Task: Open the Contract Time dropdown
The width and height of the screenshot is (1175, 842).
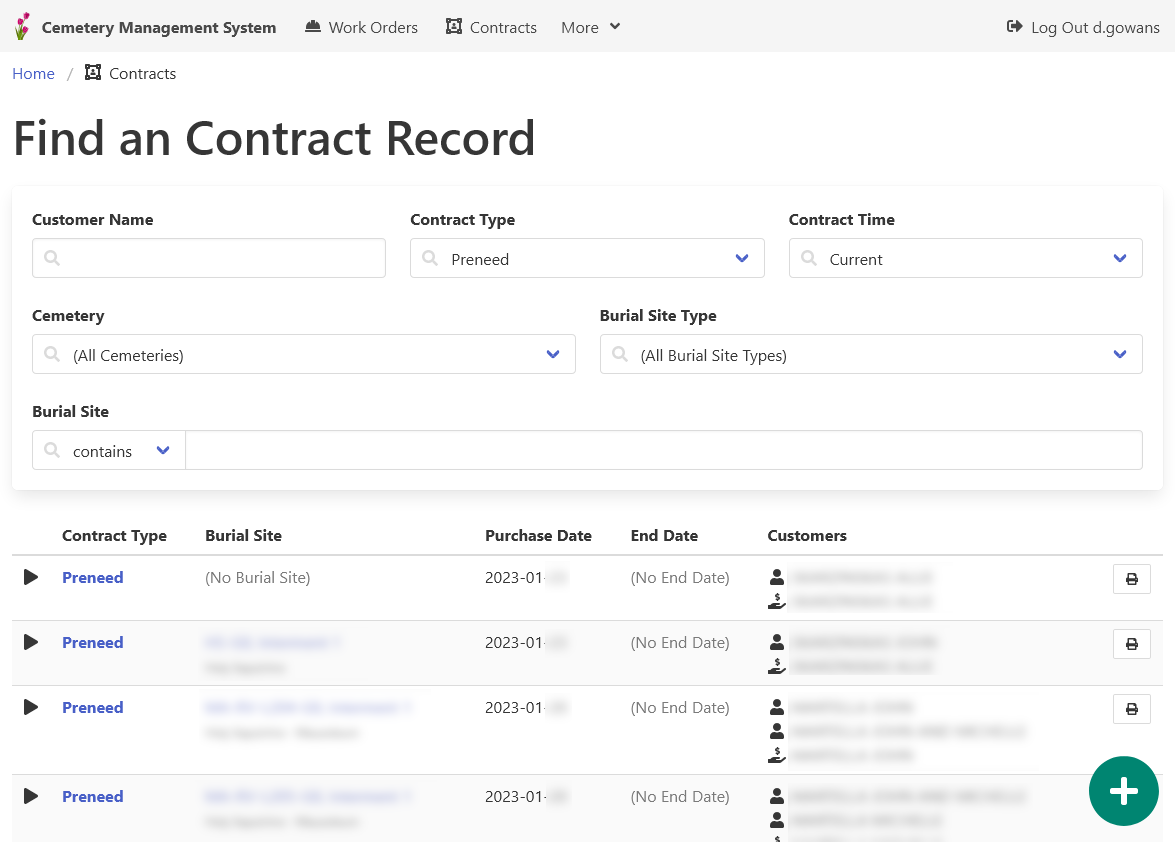Action: [965, 258]
